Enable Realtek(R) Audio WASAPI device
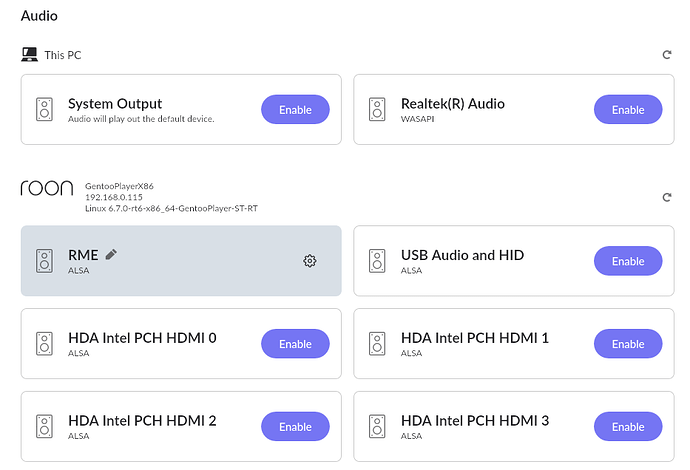This screenshot has width=690, height=470. [x=628, y=109]
